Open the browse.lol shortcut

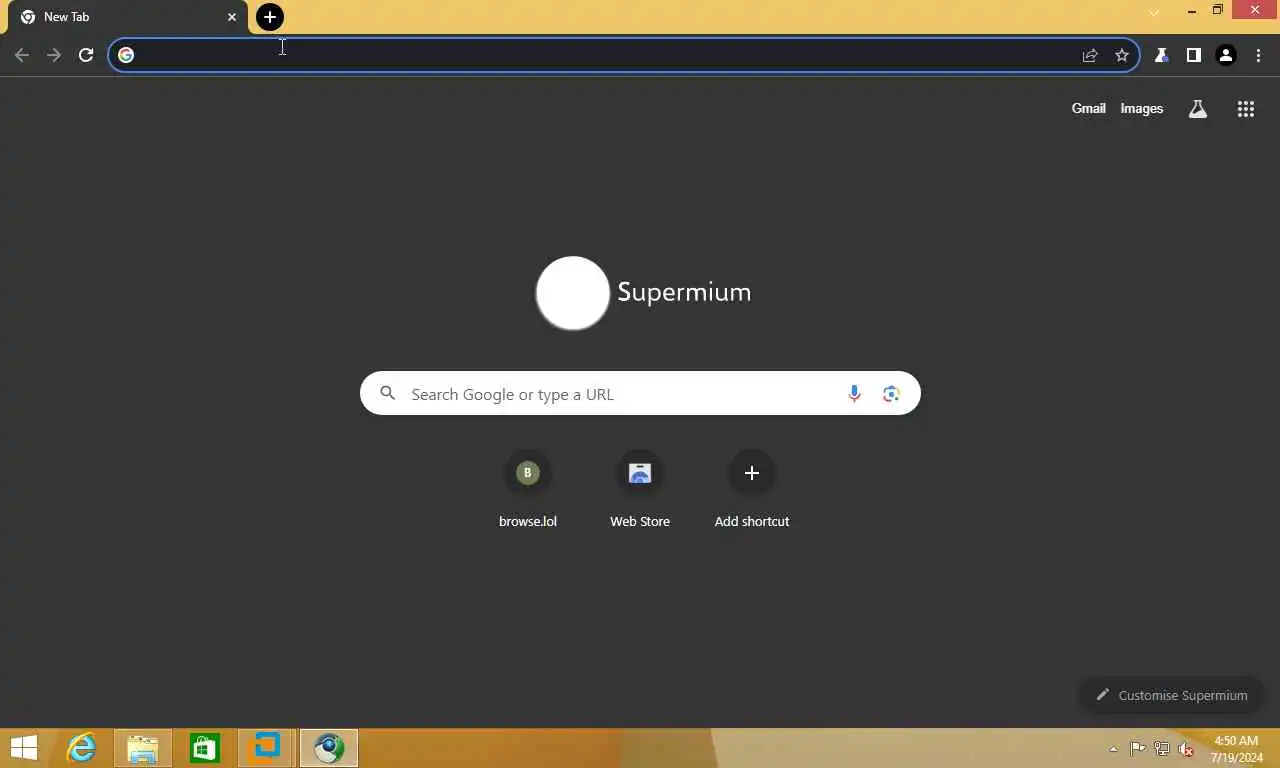pyautogui.click(x=528, y=490)
